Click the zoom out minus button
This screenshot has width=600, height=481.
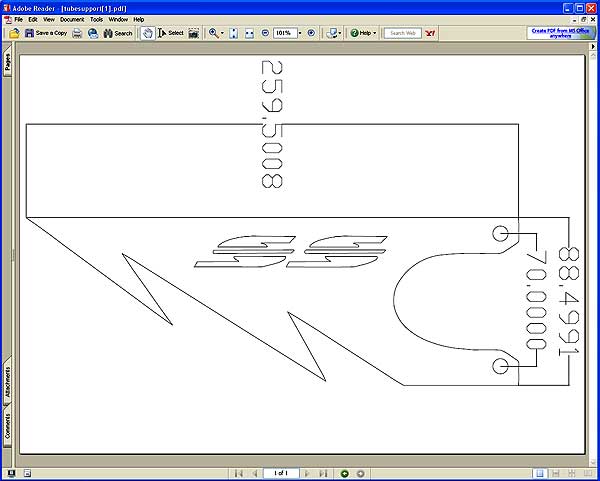pos(265,33)
